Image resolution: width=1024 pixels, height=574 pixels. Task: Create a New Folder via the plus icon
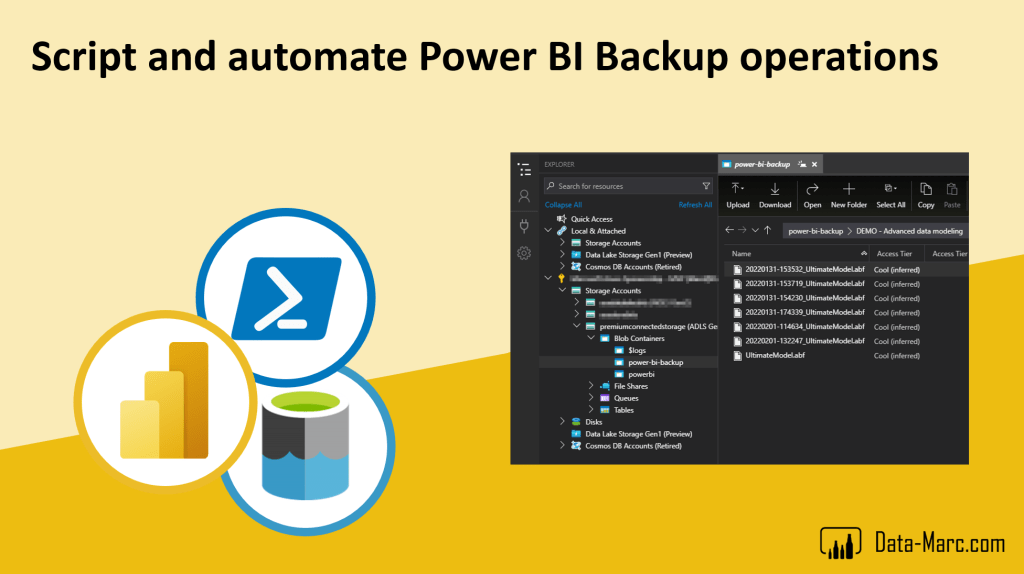tap(848, 189)
